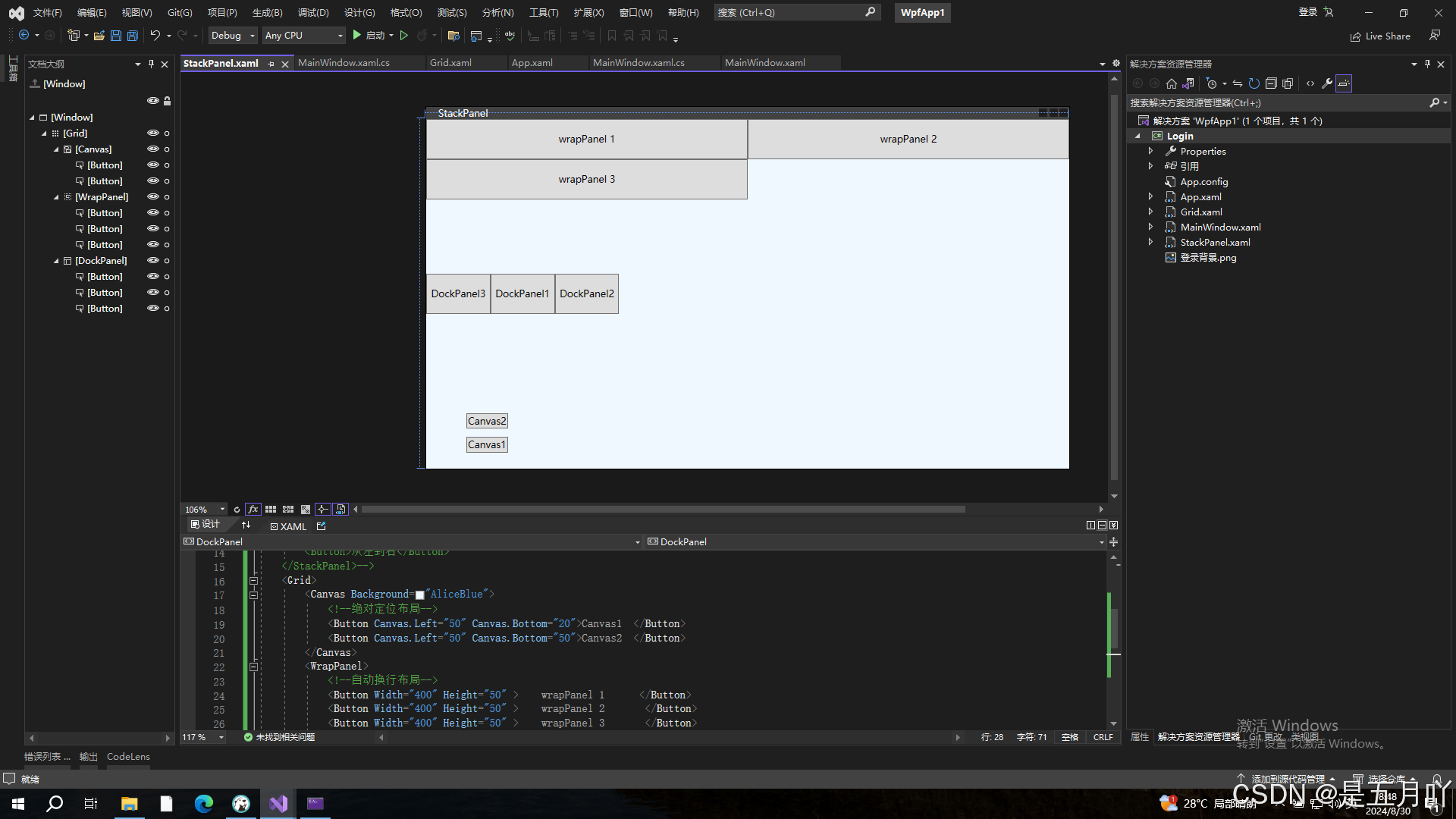The image size is (1456, 819).
Task: Click the top search box (Ctrl+Q)
Action: [x=796, y=13]
